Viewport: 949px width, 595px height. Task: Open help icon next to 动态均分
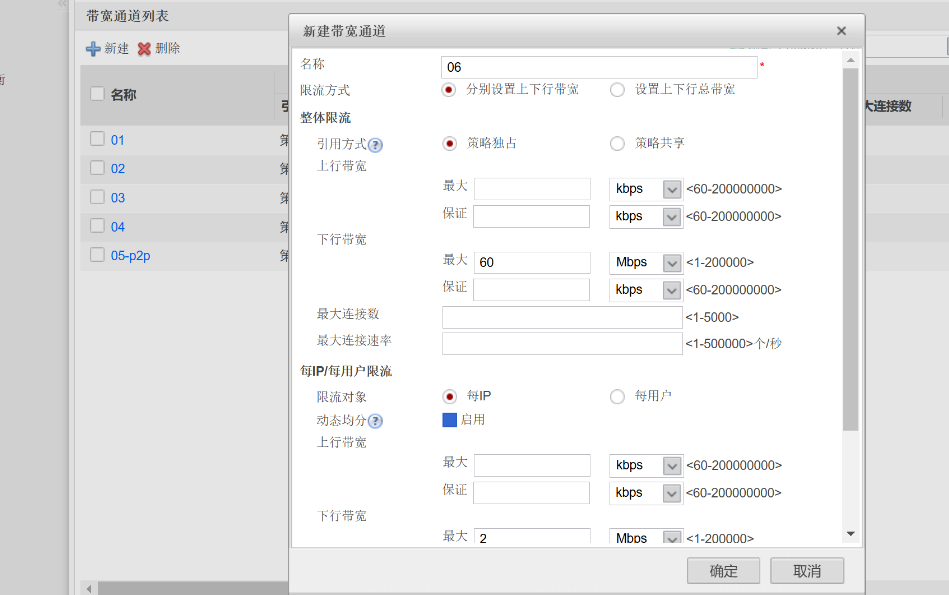375,421
